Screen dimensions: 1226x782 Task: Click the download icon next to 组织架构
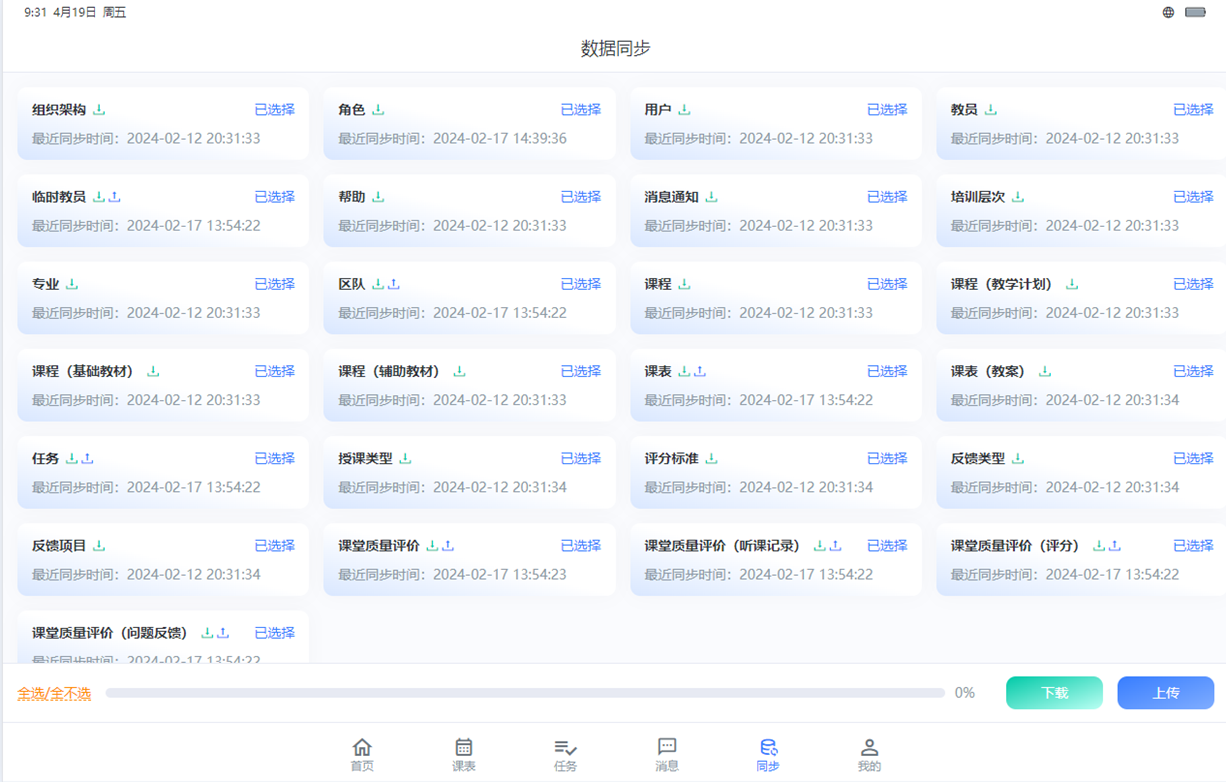click(x=99, y=110)
